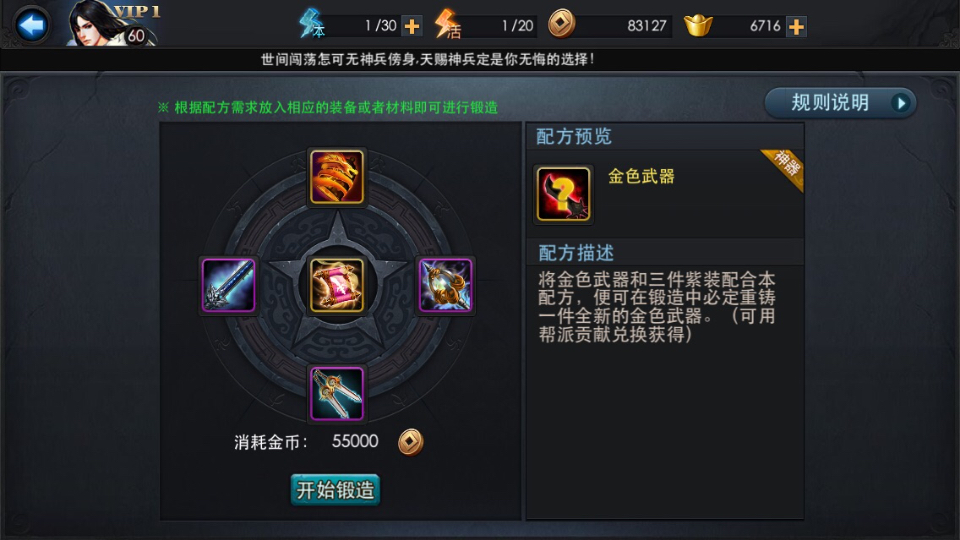Open the 规则说明 rules button

click(x=841, y=103)
